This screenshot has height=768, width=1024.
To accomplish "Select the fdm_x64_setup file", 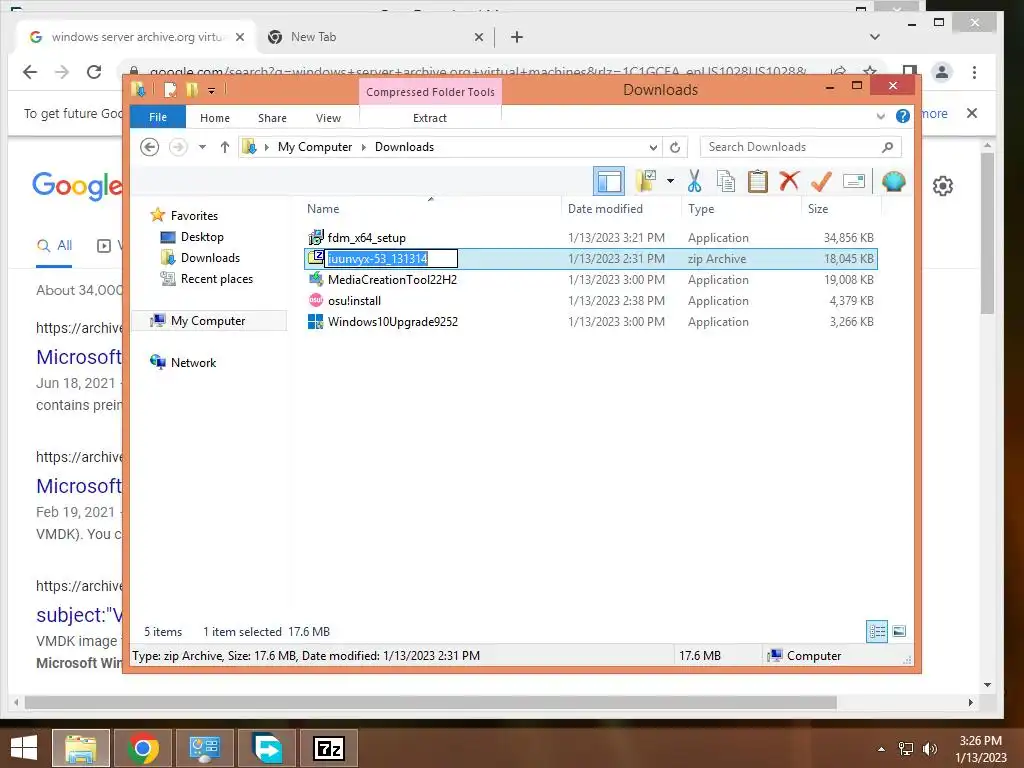I will (x=366, y=238).
